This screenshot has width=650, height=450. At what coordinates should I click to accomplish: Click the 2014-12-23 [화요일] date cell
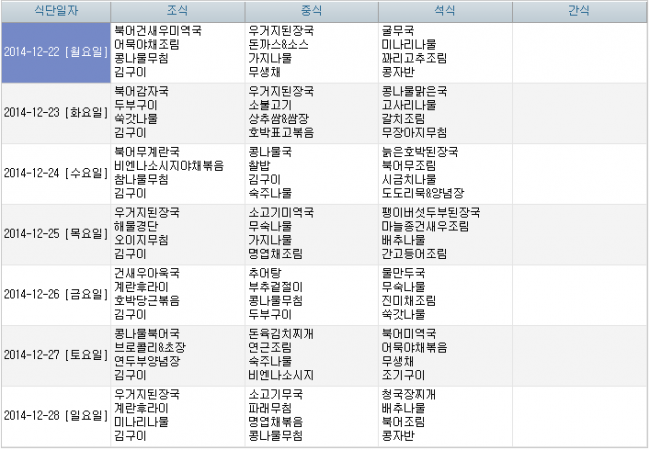pos(55,113)
